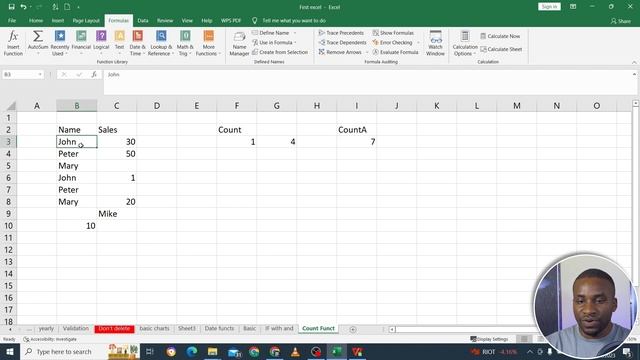Click the AutoSum sigma icon
Screen dimensions: 640x360
38,37
